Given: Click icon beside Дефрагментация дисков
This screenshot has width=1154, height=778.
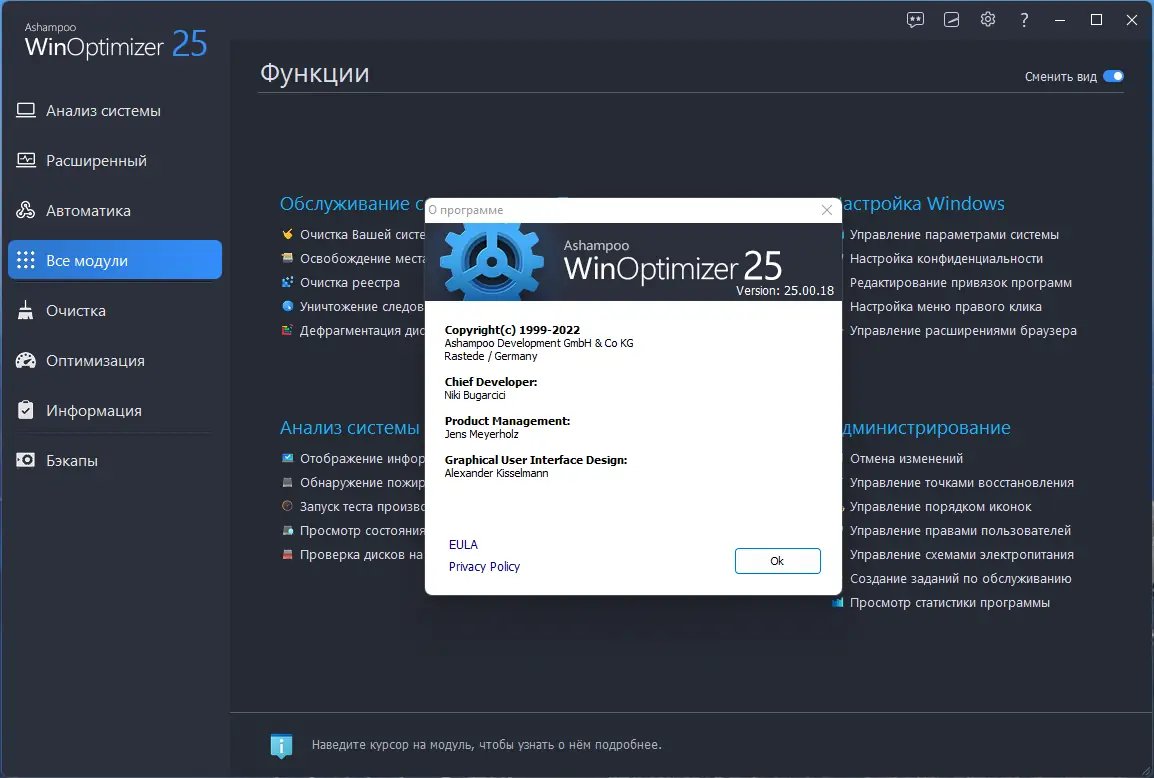Looking at the screenshot, I should tap(287, 330).
